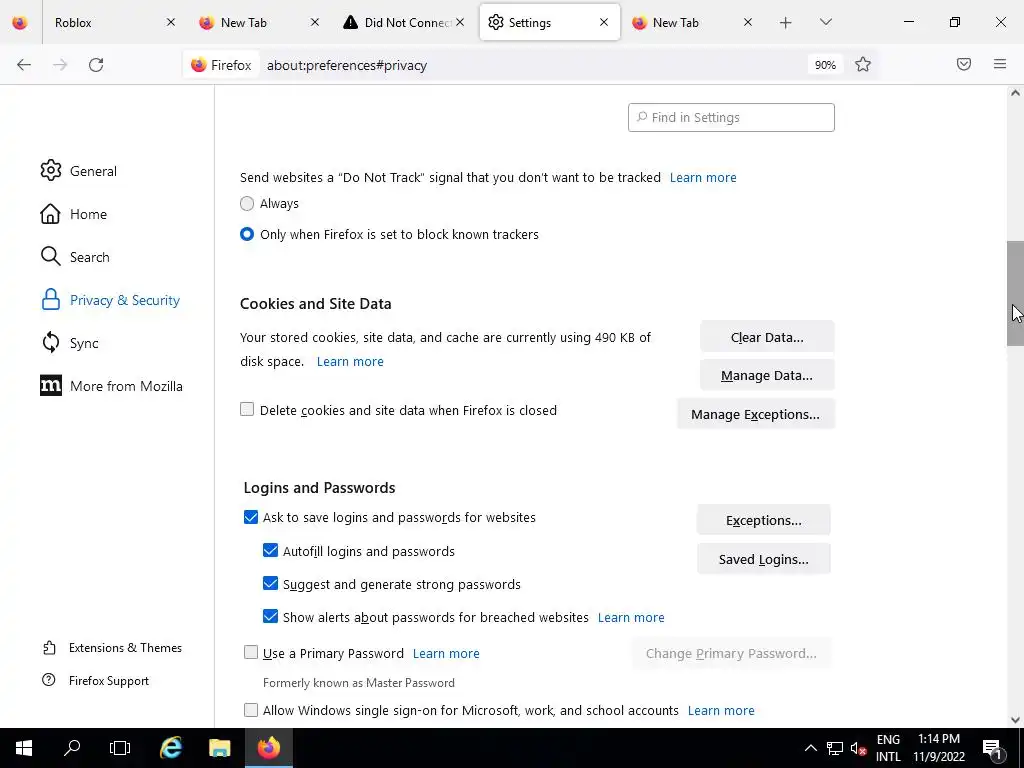
Task: Click the logins Exceptions button
Action: 763,520
